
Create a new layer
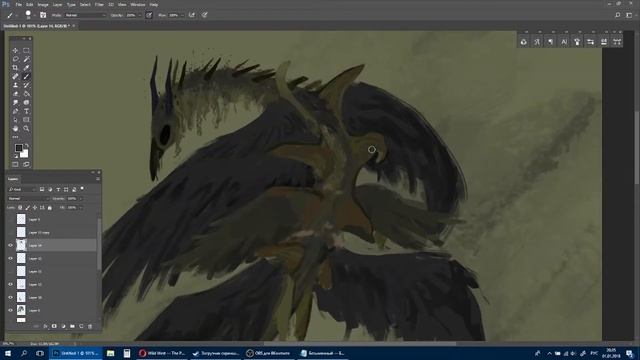coord(81,326)
